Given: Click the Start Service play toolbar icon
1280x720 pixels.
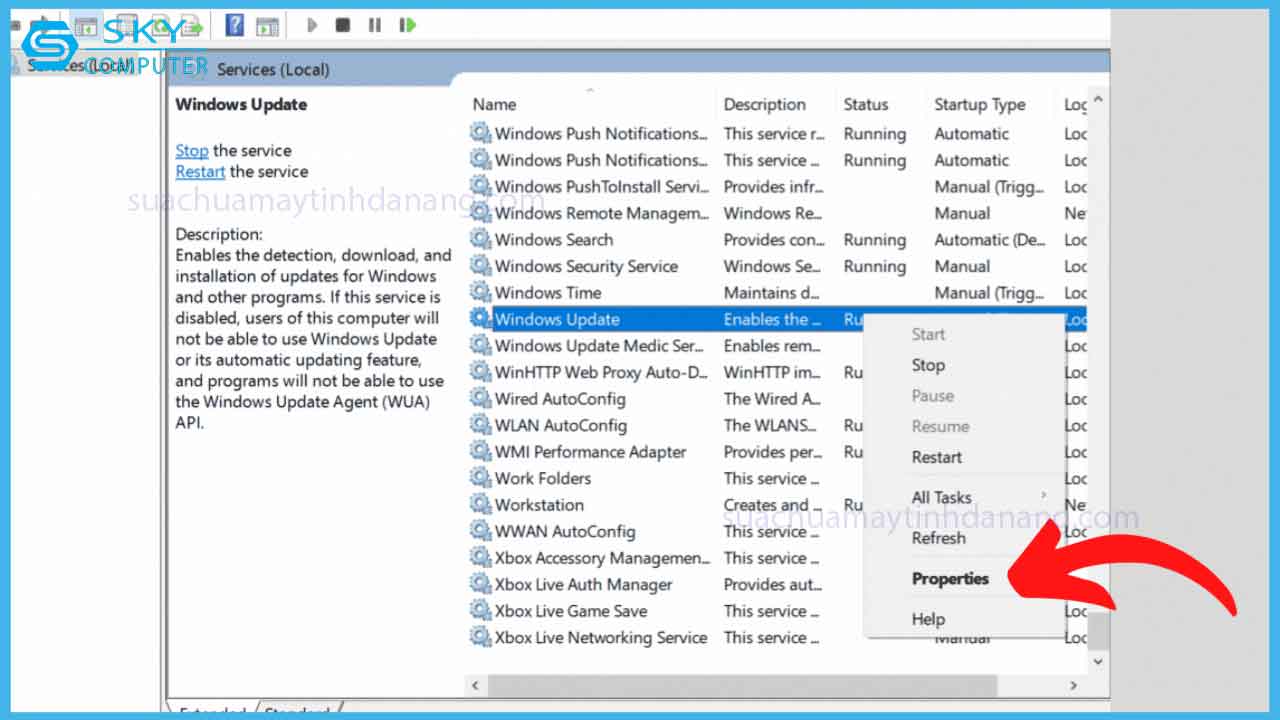Looking at the screenshot, I should [x=312, y=25].
